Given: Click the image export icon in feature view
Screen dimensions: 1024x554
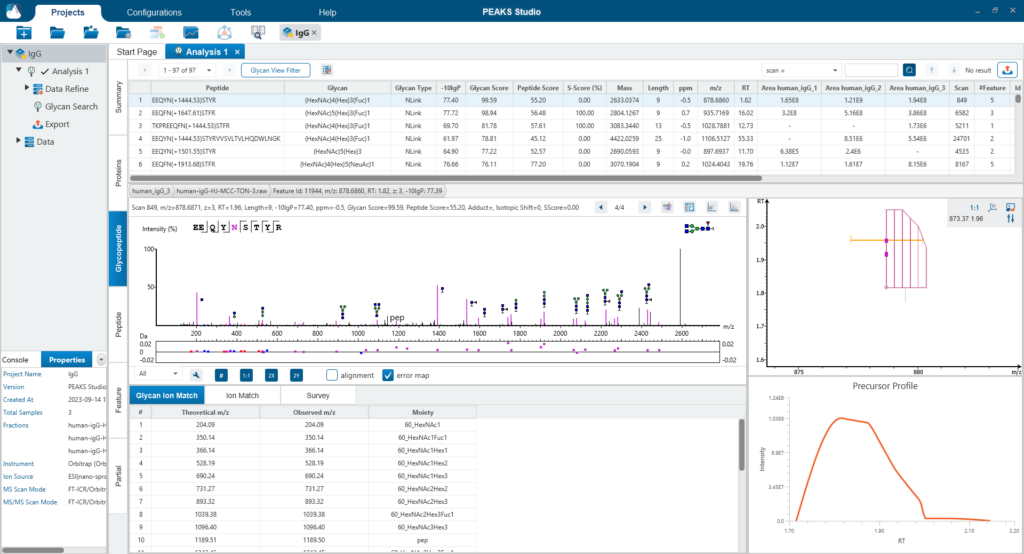Looking at the screenshot, I should coord(1010,207).
